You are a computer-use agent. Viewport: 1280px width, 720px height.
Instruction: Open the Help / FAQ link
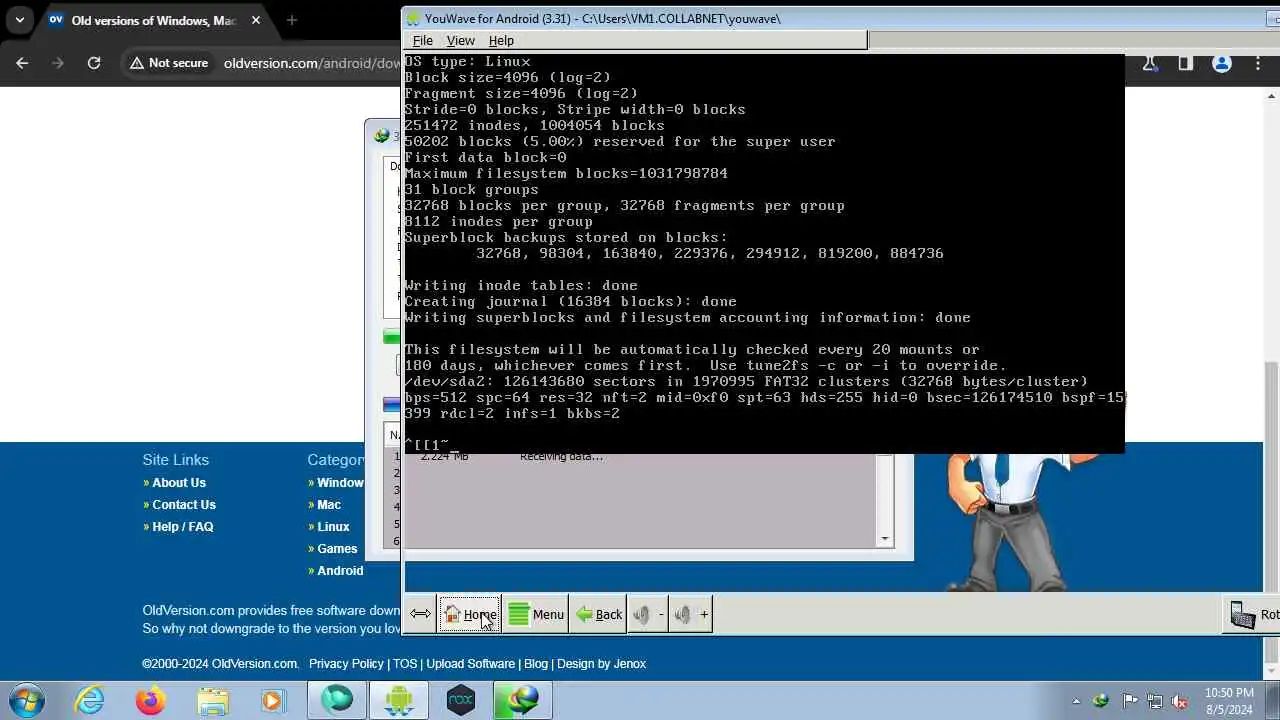183,527
